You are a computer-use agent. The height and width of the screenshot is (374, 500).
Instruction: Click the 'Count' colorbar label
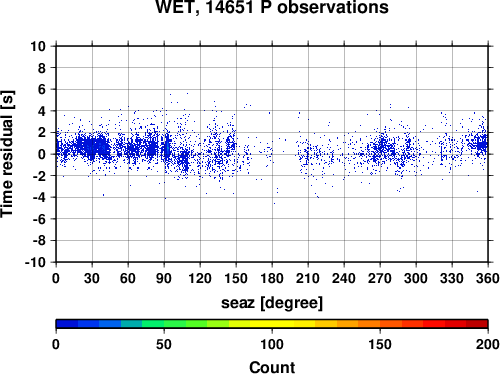(x=272, y=367)
